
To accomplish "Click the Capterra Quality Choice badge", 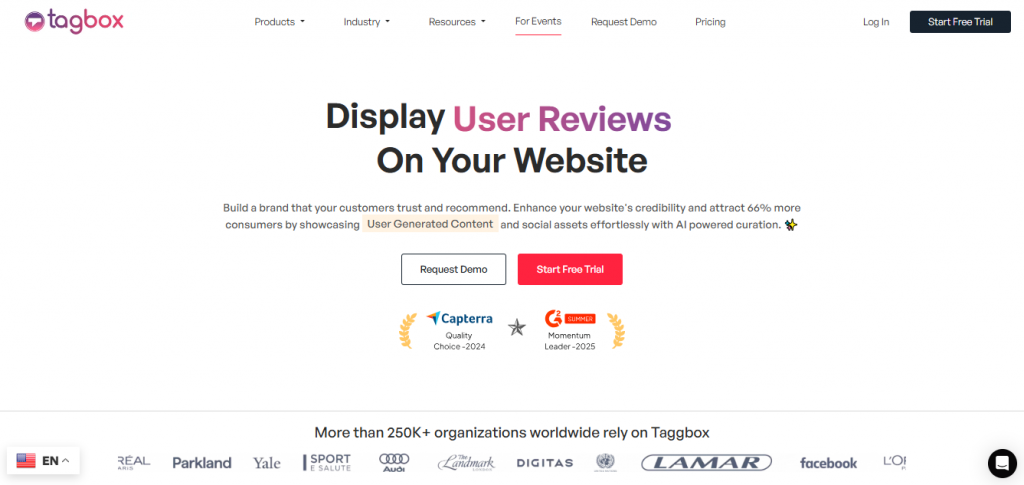I will pos(457,328).
